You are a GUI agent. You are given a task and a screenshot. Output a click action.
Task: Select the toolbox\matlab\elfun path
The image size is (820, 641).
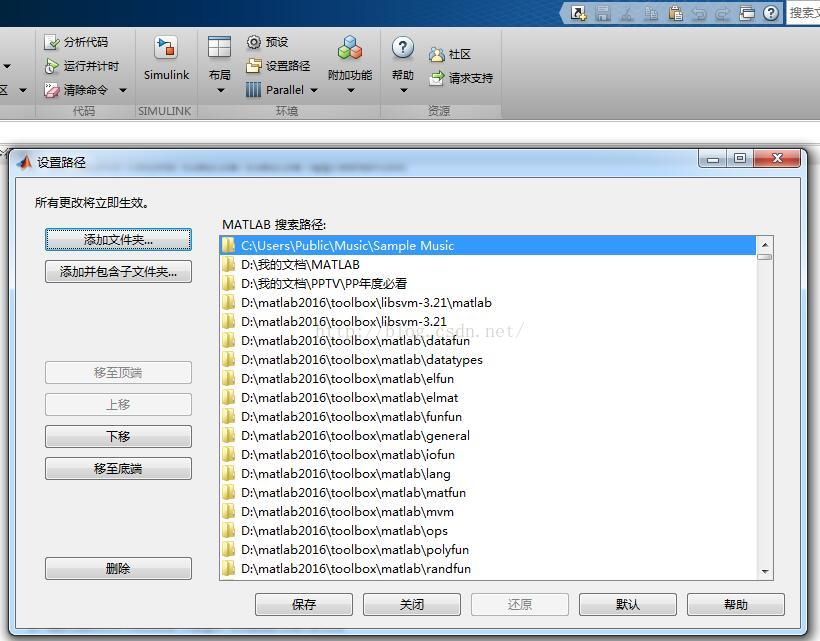click(488, 379)
